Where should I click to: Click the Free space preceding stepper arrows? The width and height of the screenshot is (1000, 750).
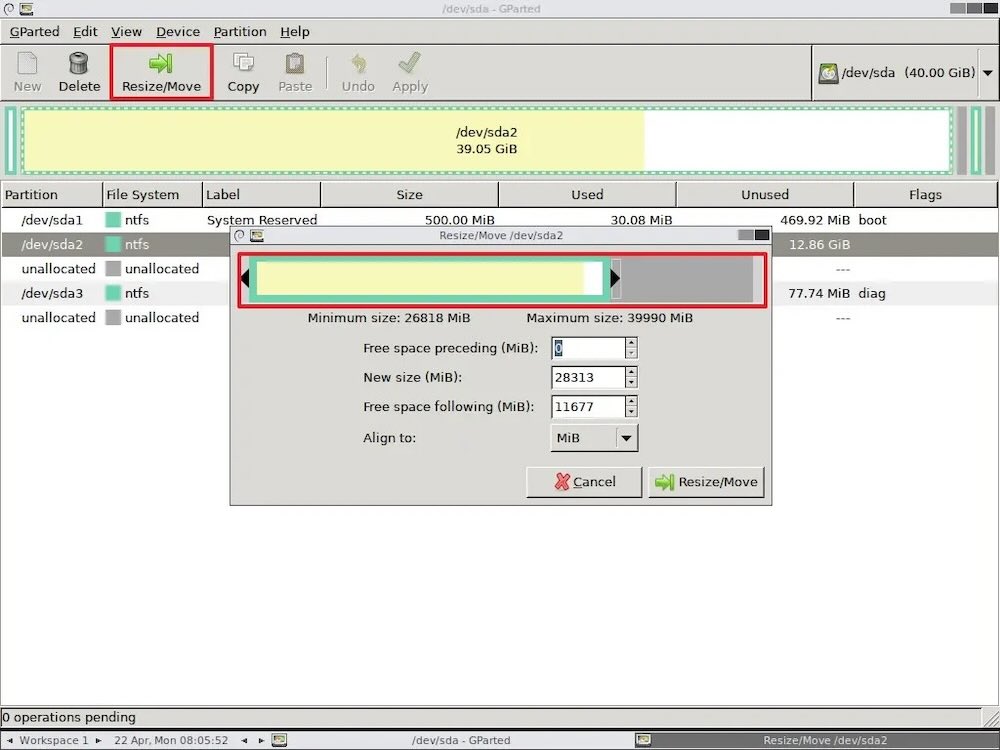tap(631, 348)
